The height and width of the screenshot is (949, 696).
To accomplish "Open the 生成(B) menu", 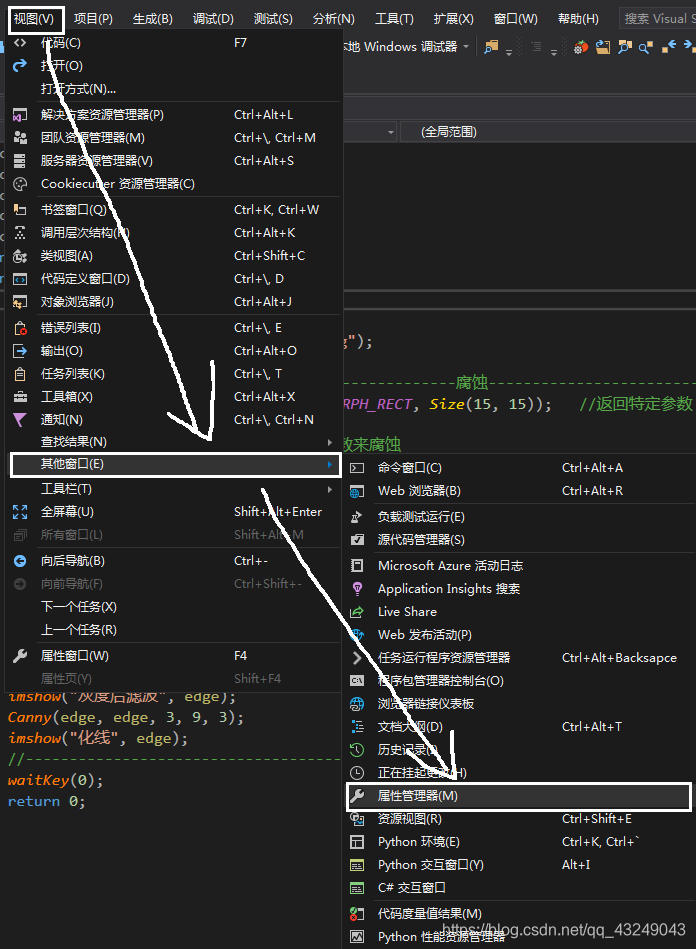I will [x=153, y=19].
